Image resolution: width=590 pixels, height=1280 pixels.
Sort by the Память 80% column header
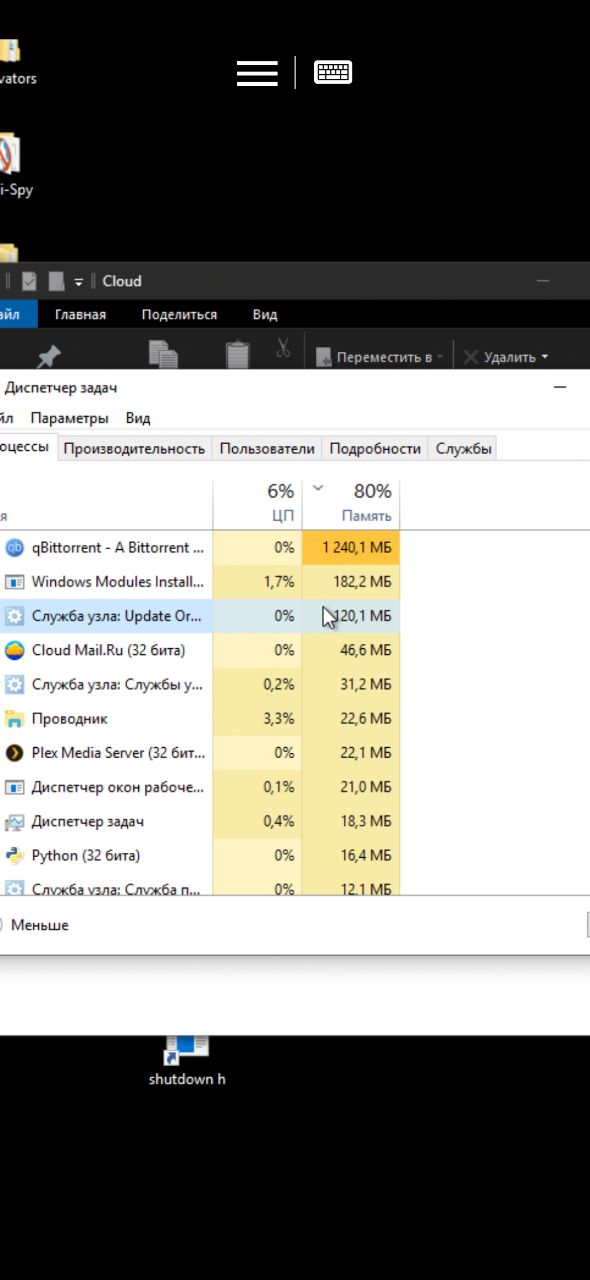[x=351, y=503]
